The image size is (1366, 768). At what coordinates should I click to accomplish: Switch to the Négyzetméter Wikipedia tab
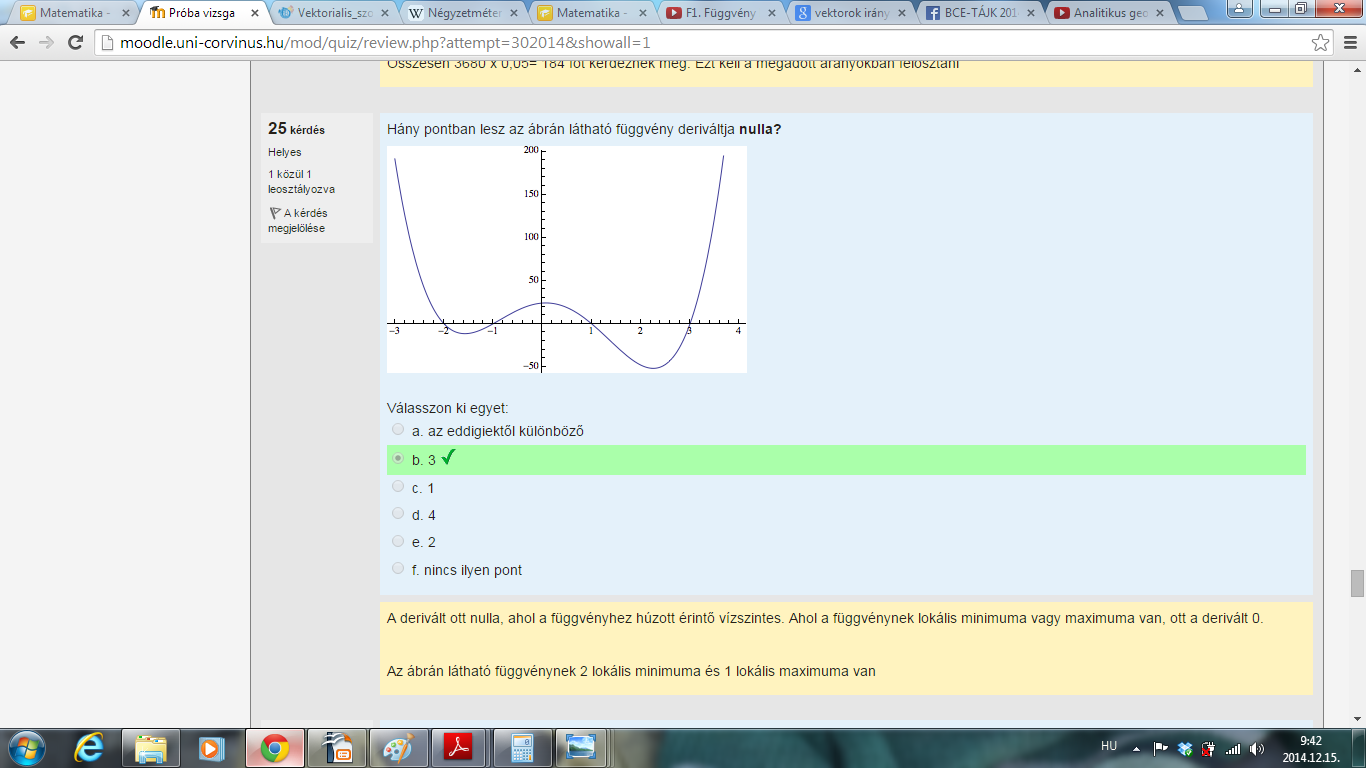(x=463, y=13)
